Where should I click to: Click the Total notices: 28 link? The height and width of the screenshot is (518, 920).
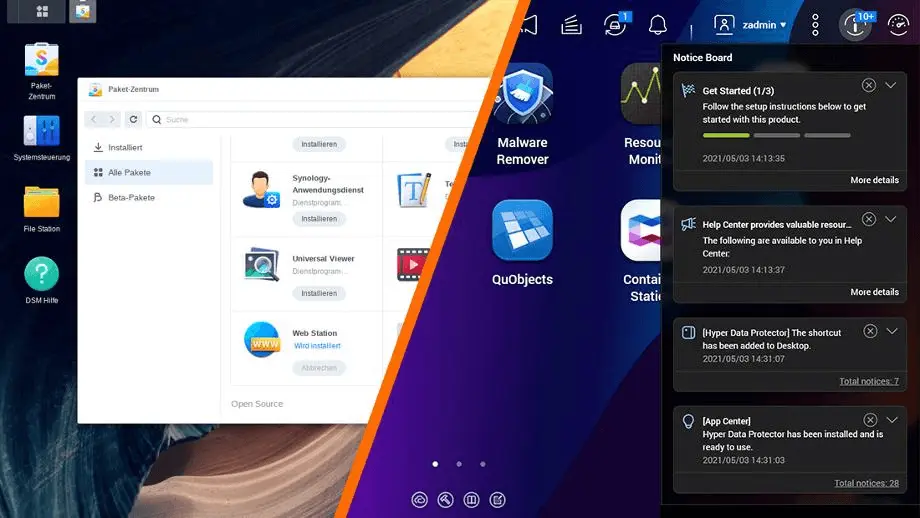click(866, 483)
